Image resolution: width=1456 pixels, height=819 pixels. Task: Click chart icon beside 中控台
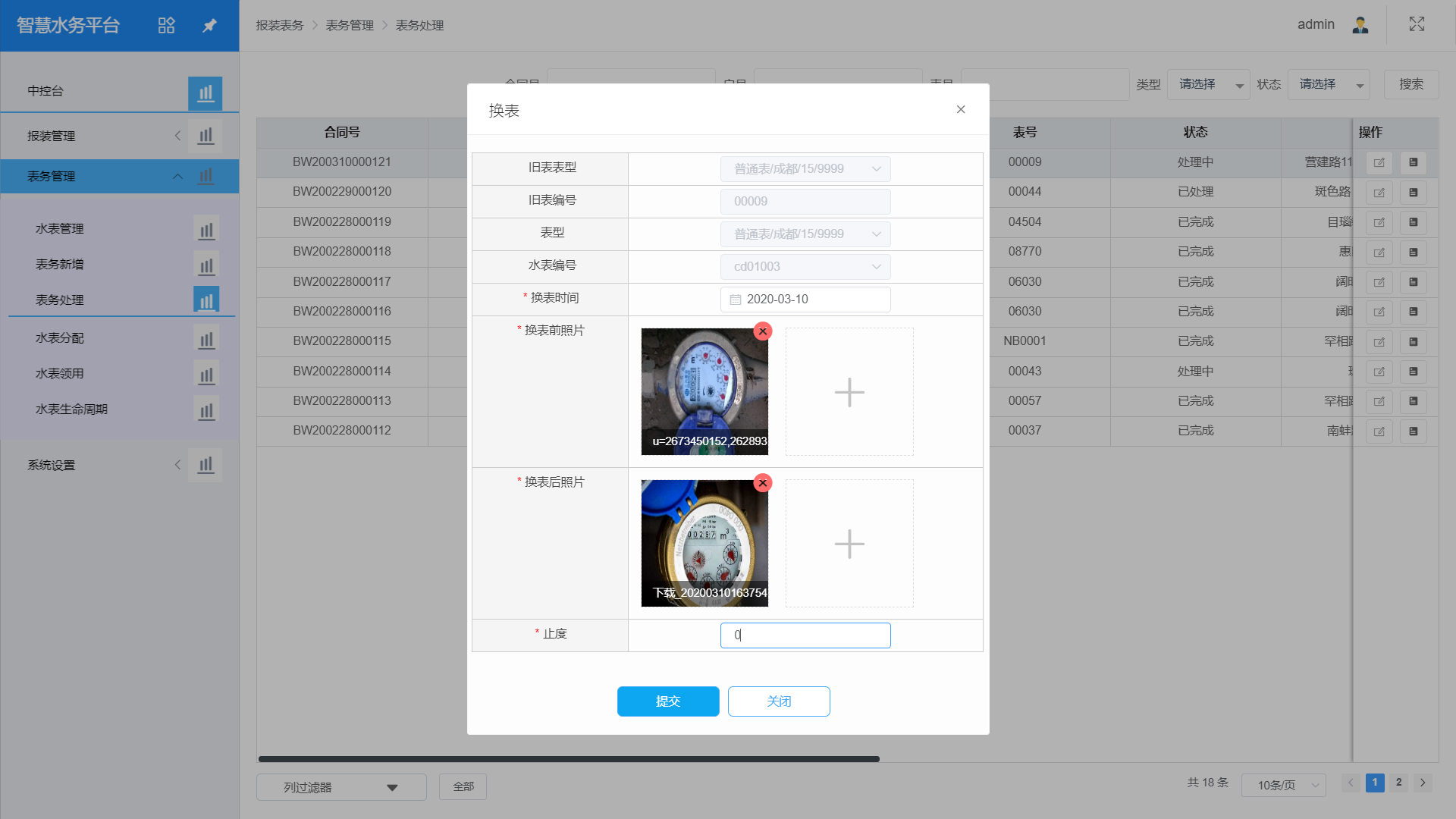pyautogui.click(x=206, y=93)
